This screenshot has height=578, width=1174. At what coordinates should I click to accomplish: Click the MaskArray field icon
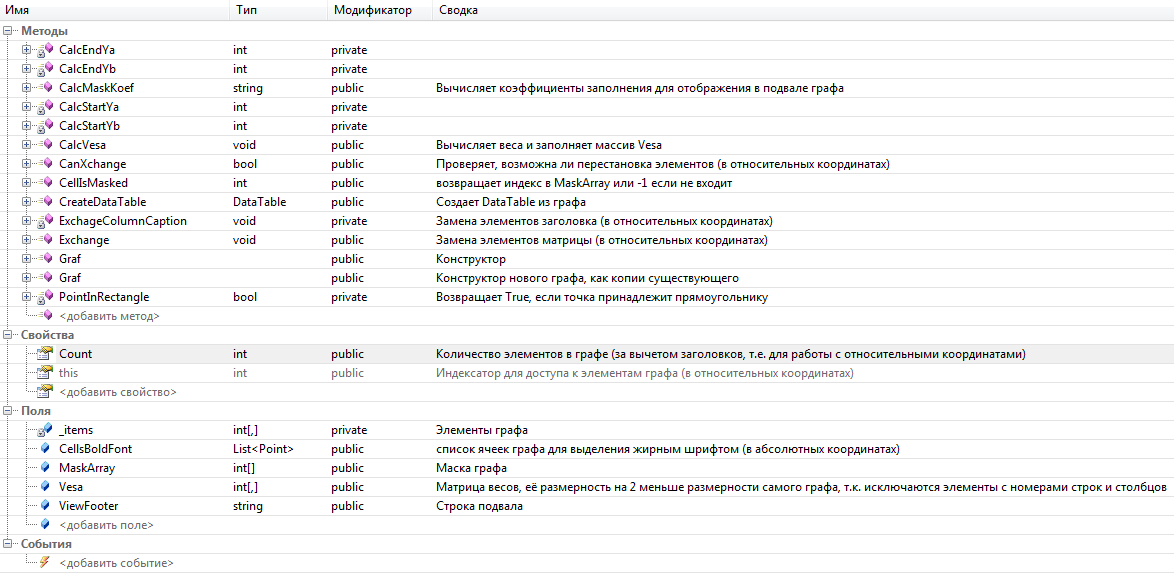click(46, 468)
